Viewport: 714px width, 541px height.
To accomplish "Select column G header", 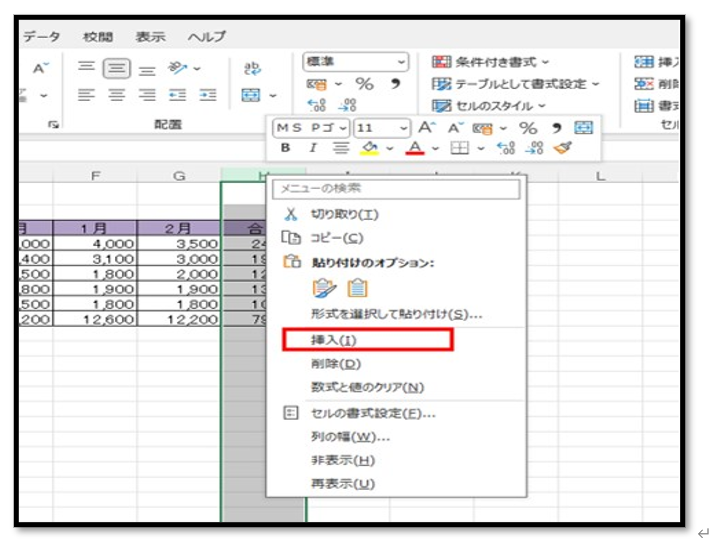I will click(x=179, y=175).
